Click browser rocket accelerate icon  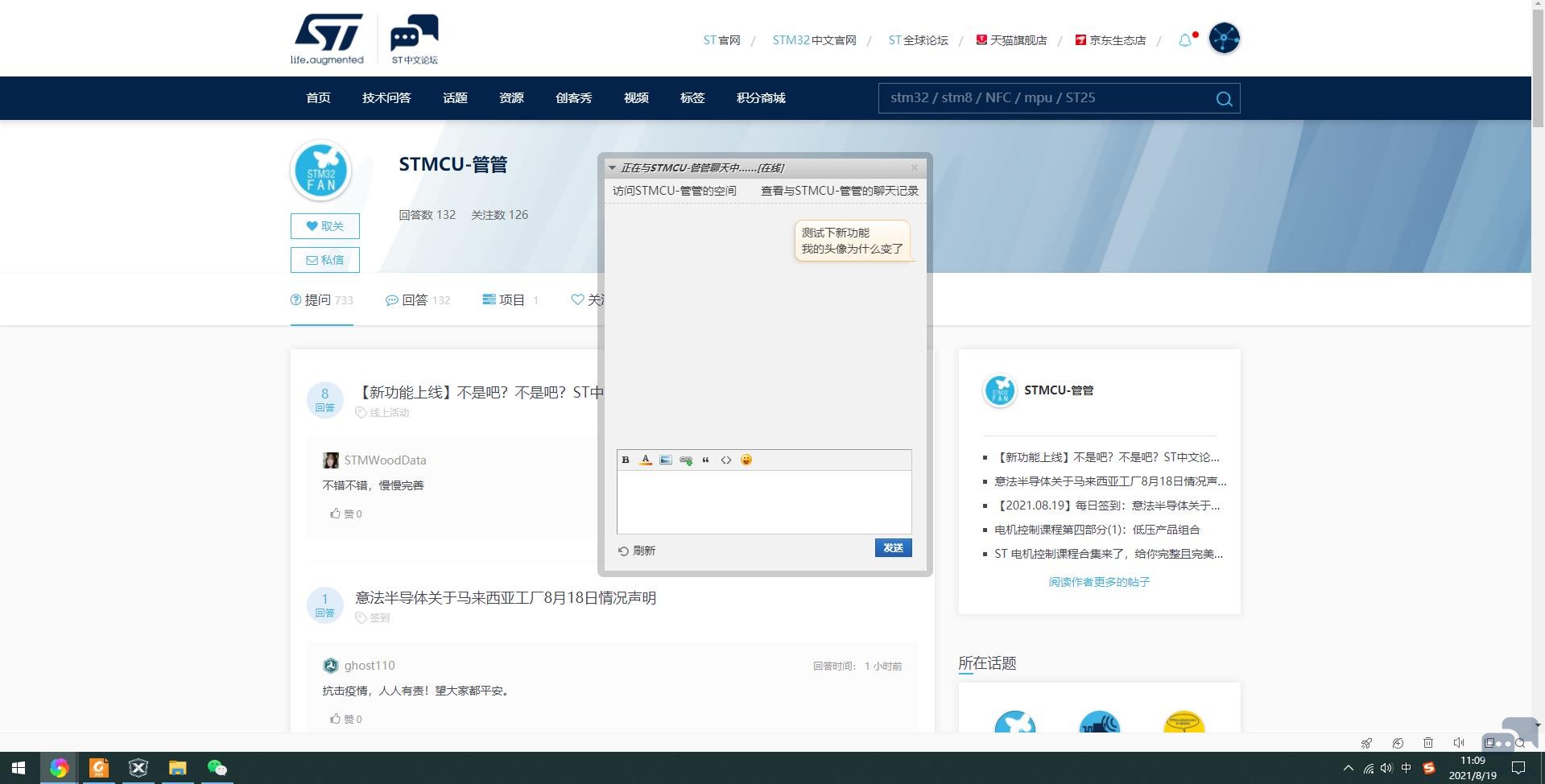click(x=1366, y=743)
